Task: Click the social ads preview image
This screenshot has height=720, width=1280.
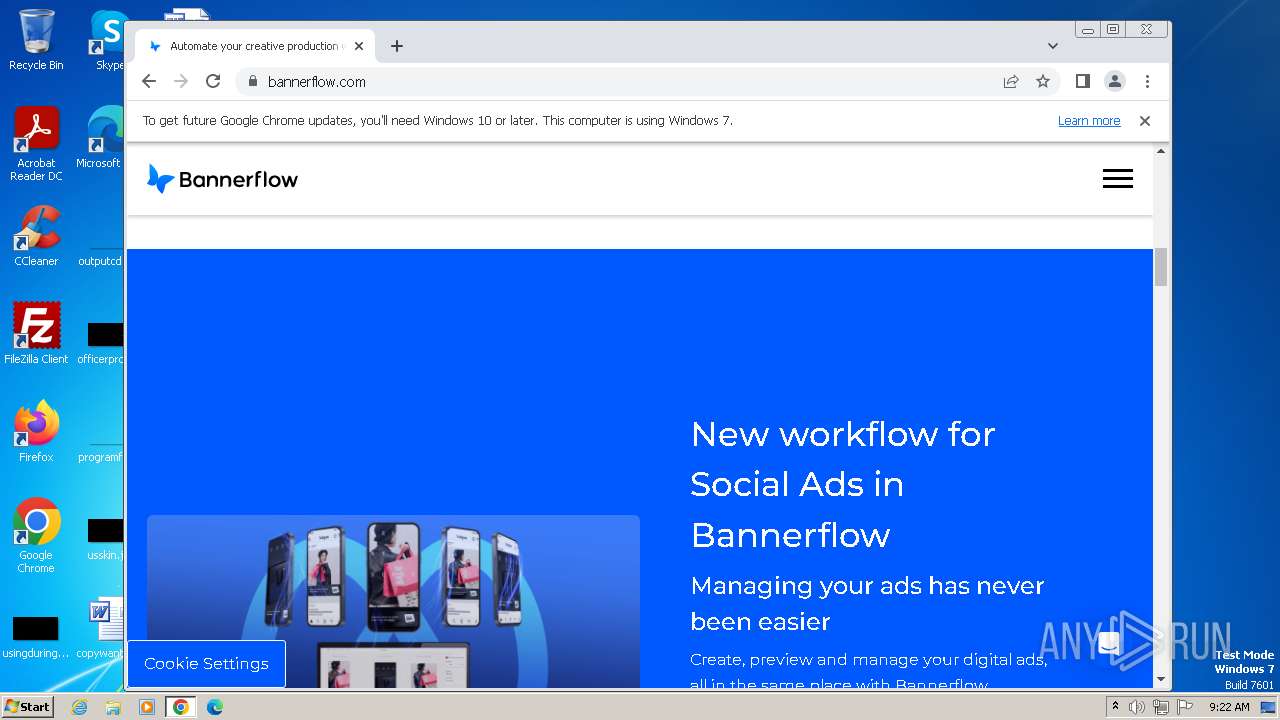Action: click(x=393, y=602)
